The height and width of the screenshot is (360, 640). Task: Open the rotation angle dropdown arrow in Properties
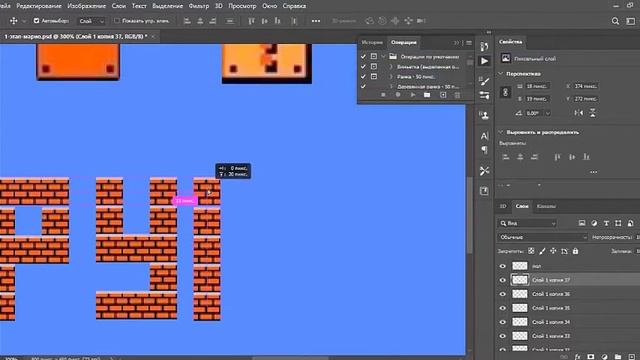548,113
